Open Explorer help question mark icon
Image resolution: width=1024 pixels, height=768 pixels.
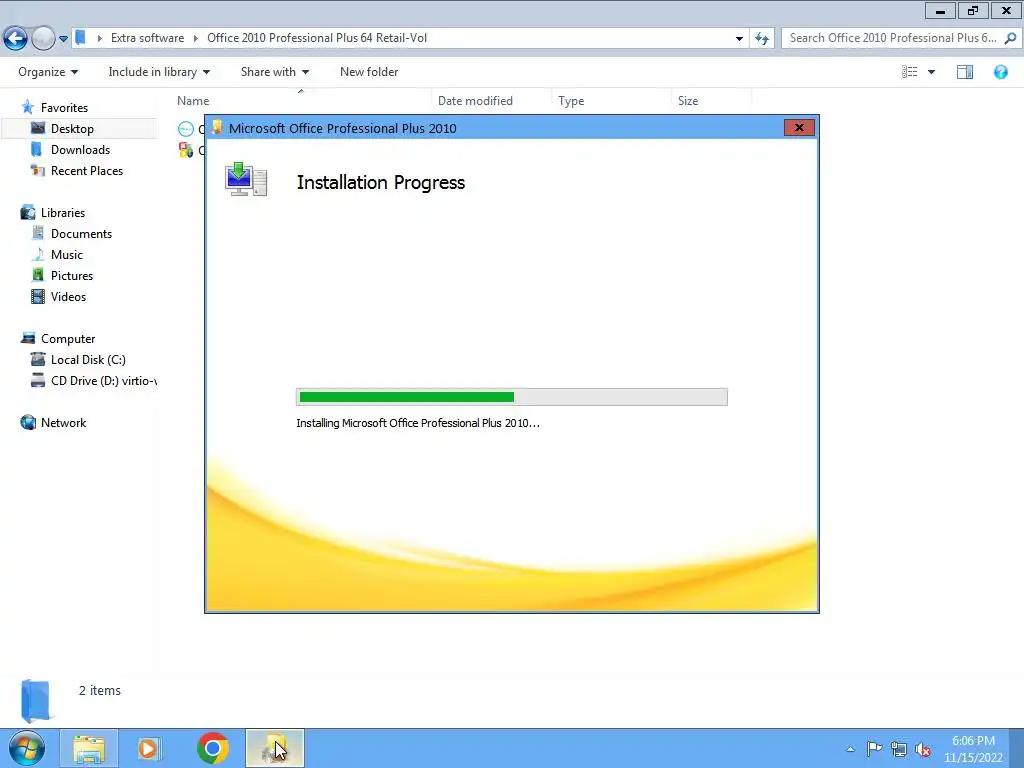click(1000, 72)
